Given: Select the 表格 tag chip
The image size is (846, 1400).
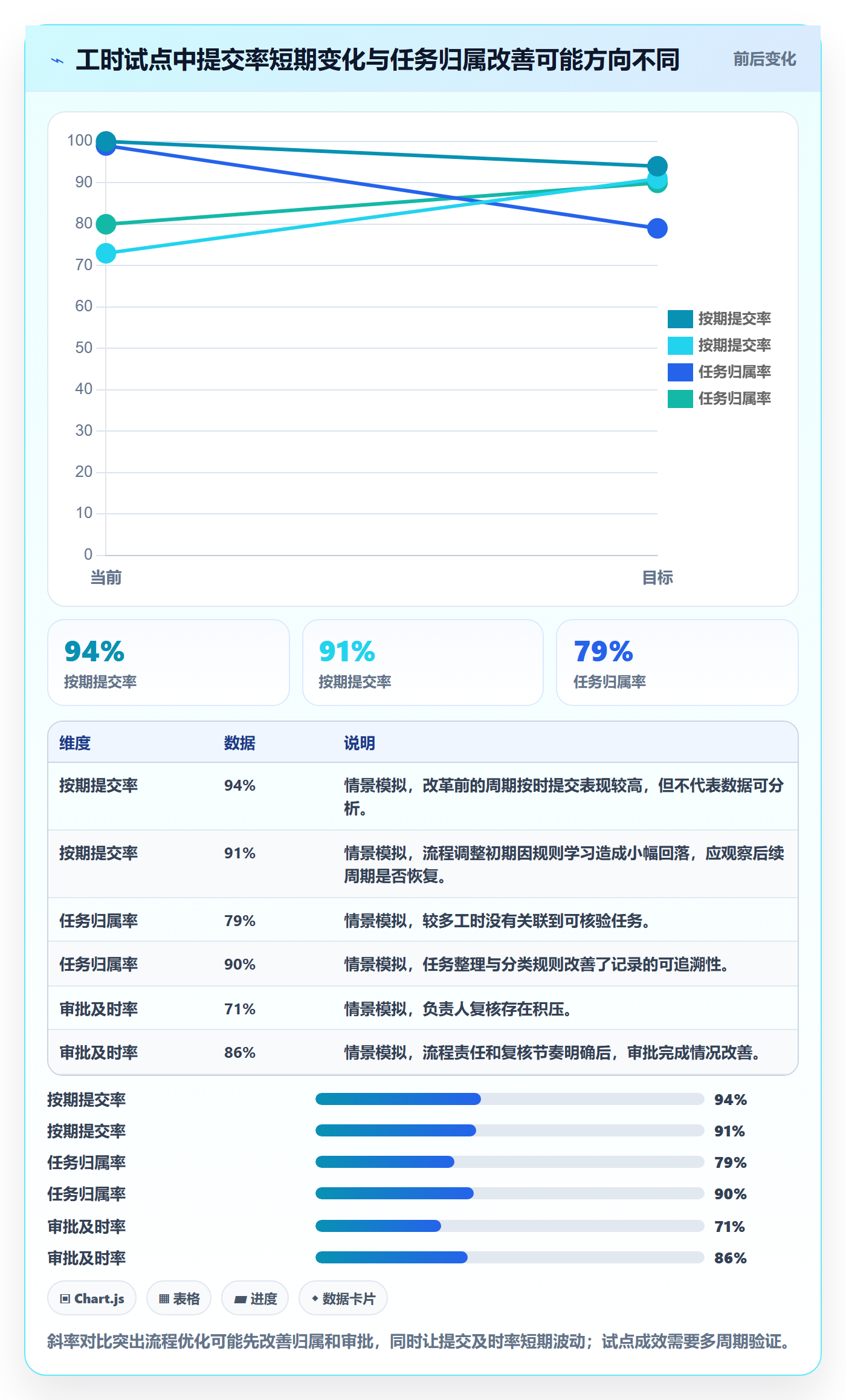Looking at the screenshot, I should [x=179, y=1298].
